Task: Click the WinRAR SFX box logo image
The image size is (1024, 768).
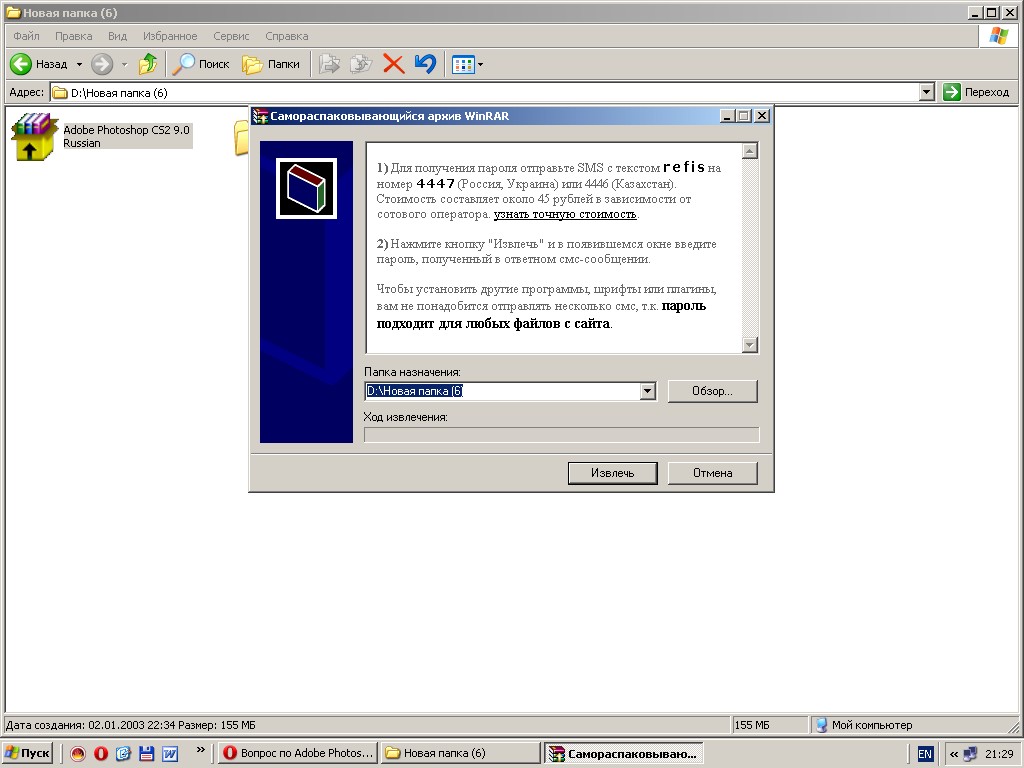Action: (x=306, y=188)
